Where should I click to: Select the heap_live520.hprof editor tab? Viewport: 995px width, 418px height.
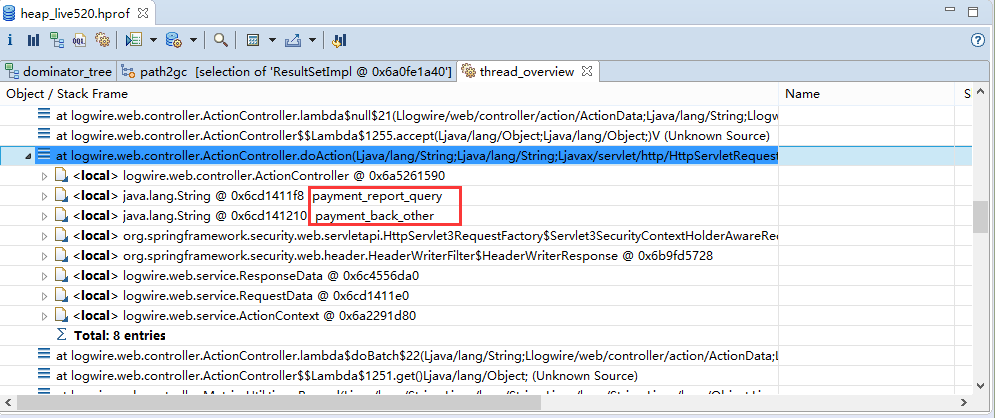(x=77, y=13)
